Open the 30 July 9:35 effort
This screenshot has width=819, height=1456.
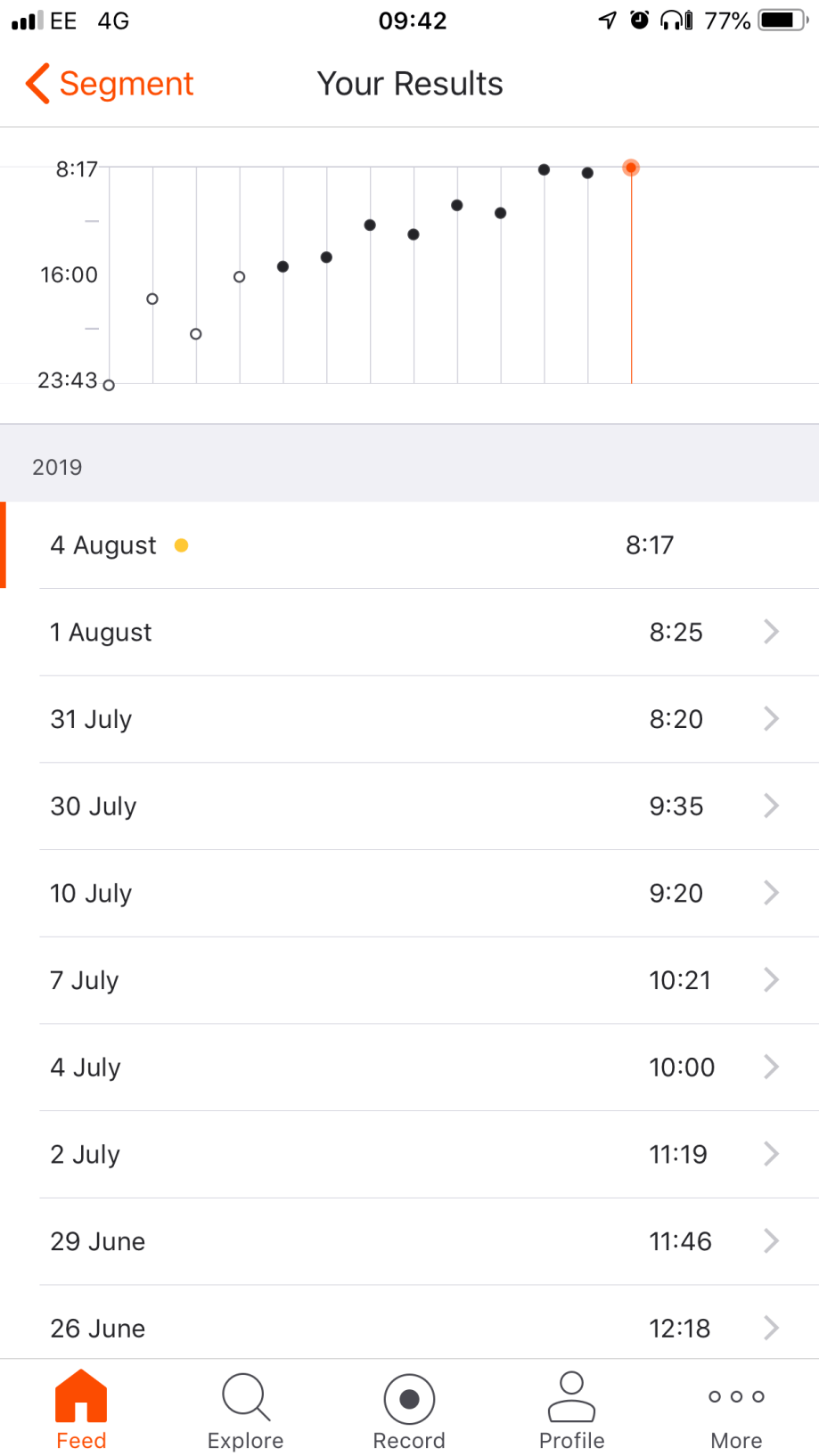[x=410, y=806]
